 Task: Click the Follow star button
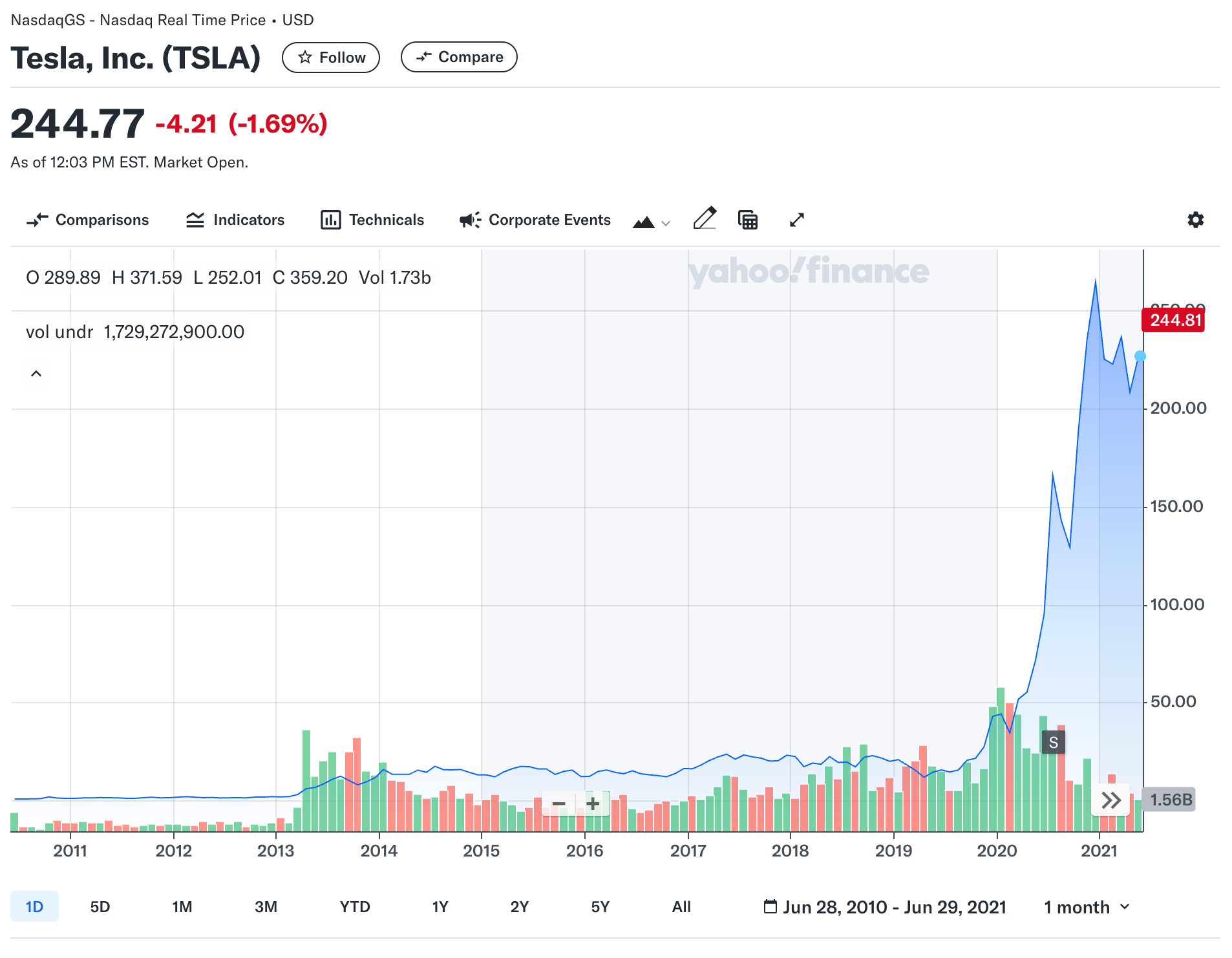[330, 58]
